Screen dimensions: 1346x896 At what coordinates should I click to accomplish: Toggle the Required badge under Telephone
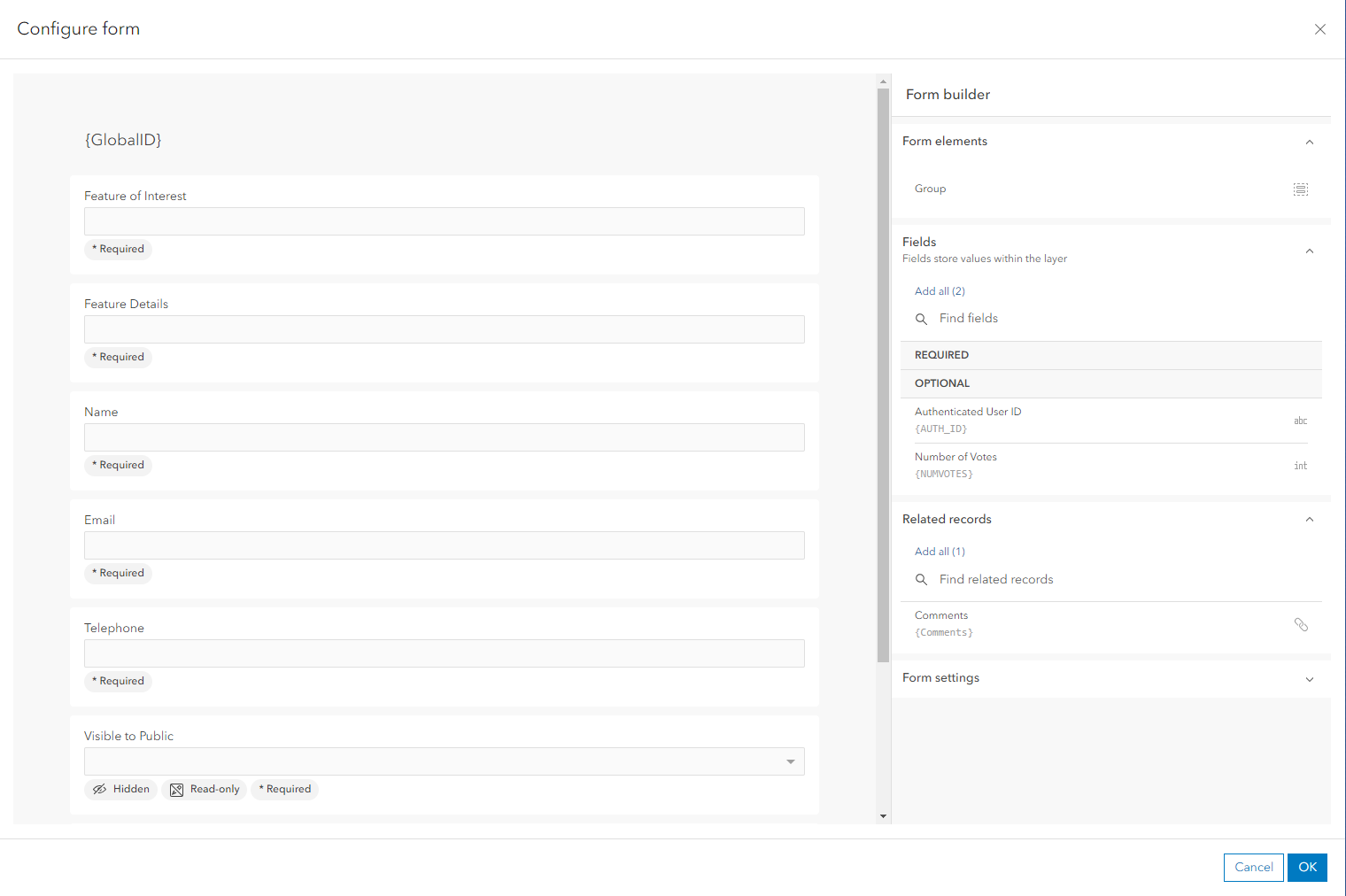coord(119,681)
